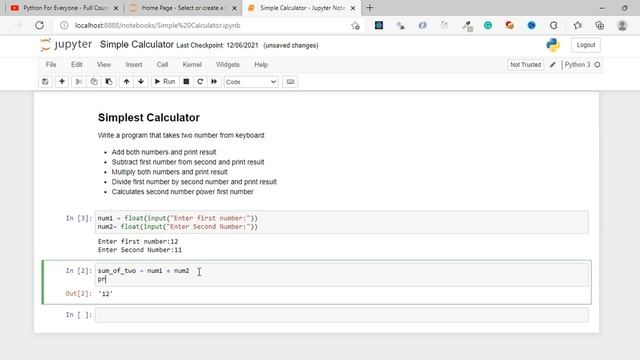Restart kernel and run all cells icon
Image resolution: width=640 pixels, height=360 pixels.
click(x=214, y=82)
